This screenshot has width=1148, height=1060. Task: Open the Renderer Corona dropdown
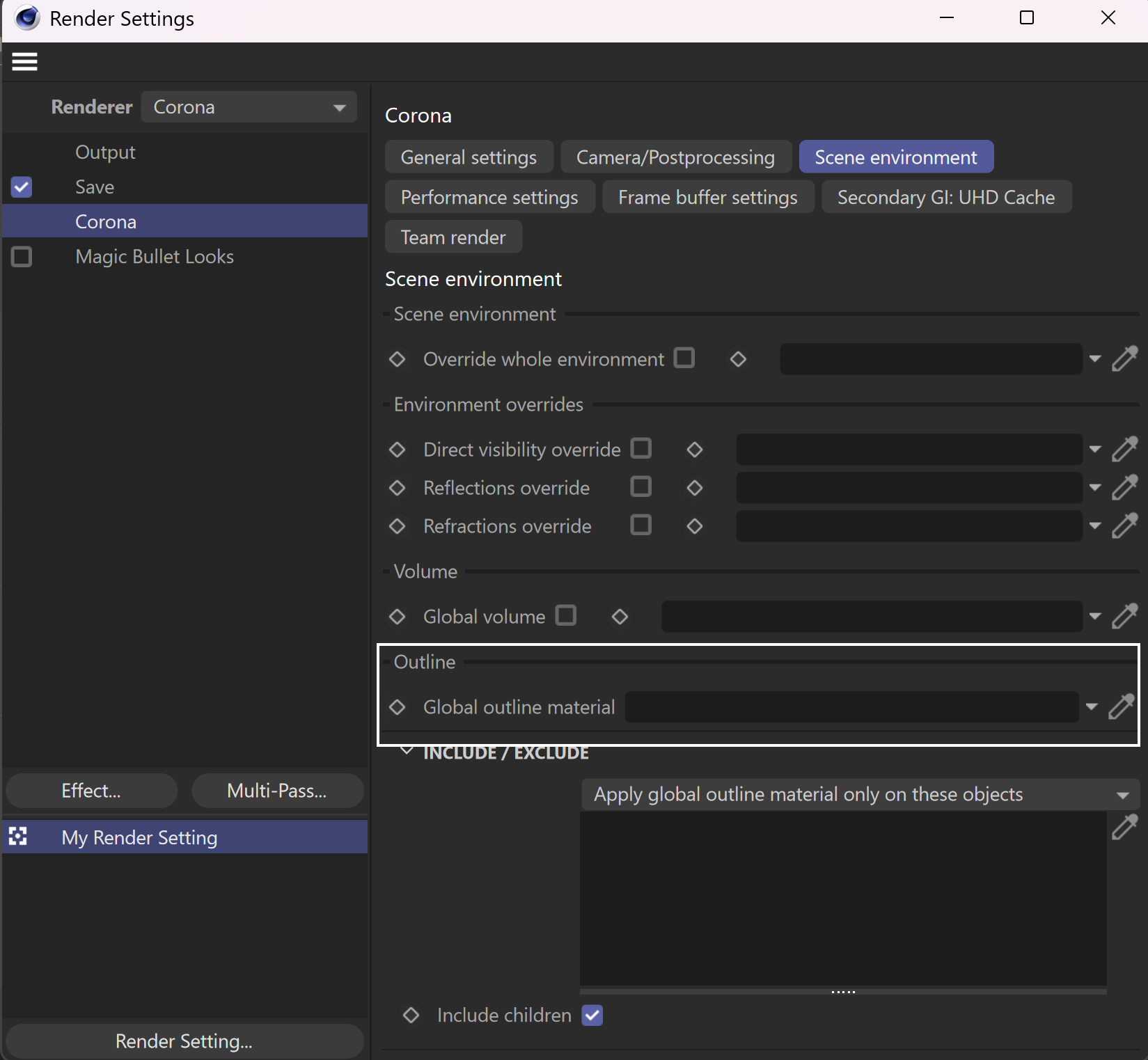coord(249,107)
